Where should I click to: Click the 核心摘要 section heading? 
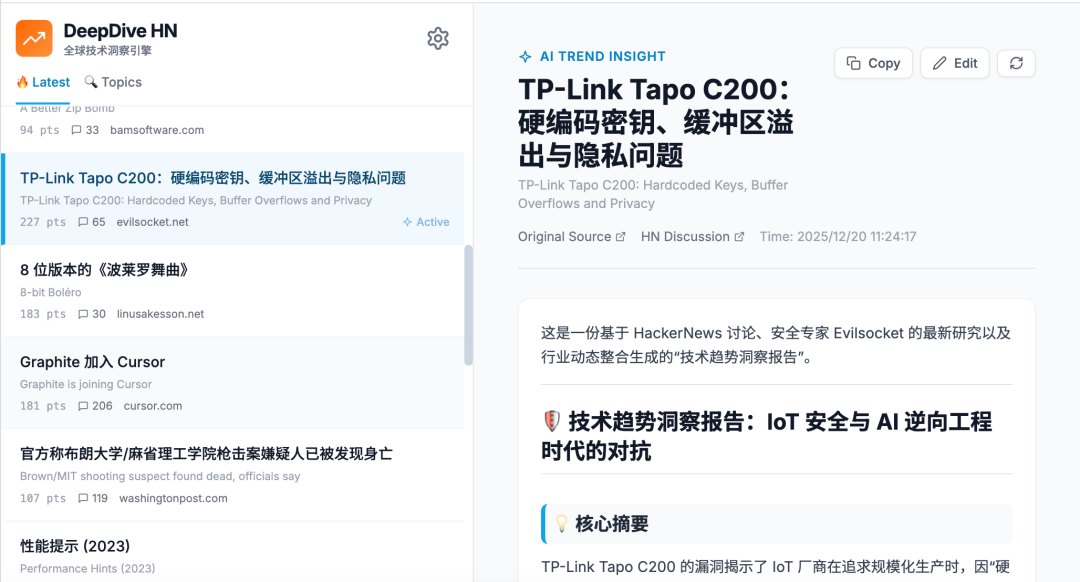click(x=612, y=524)
